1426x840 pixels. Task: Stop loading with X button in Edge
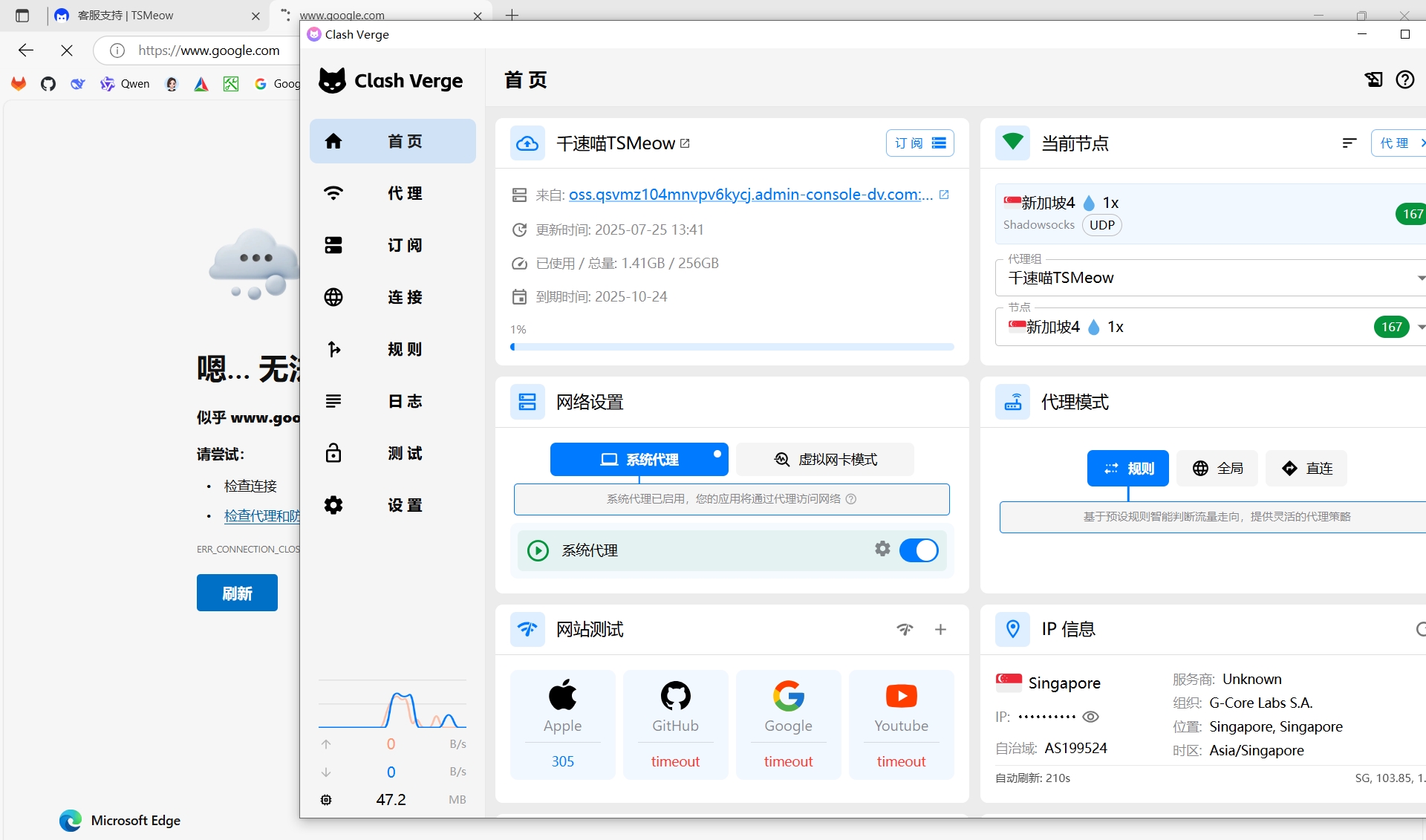point(67,51)
